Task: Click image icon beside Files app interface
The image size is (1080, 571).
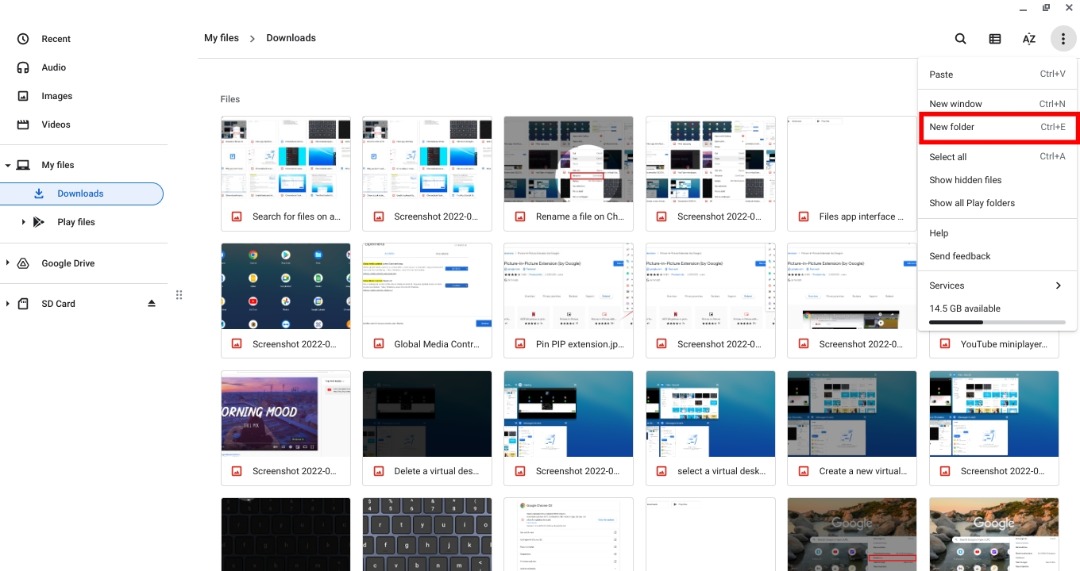Action: (804, 216)
